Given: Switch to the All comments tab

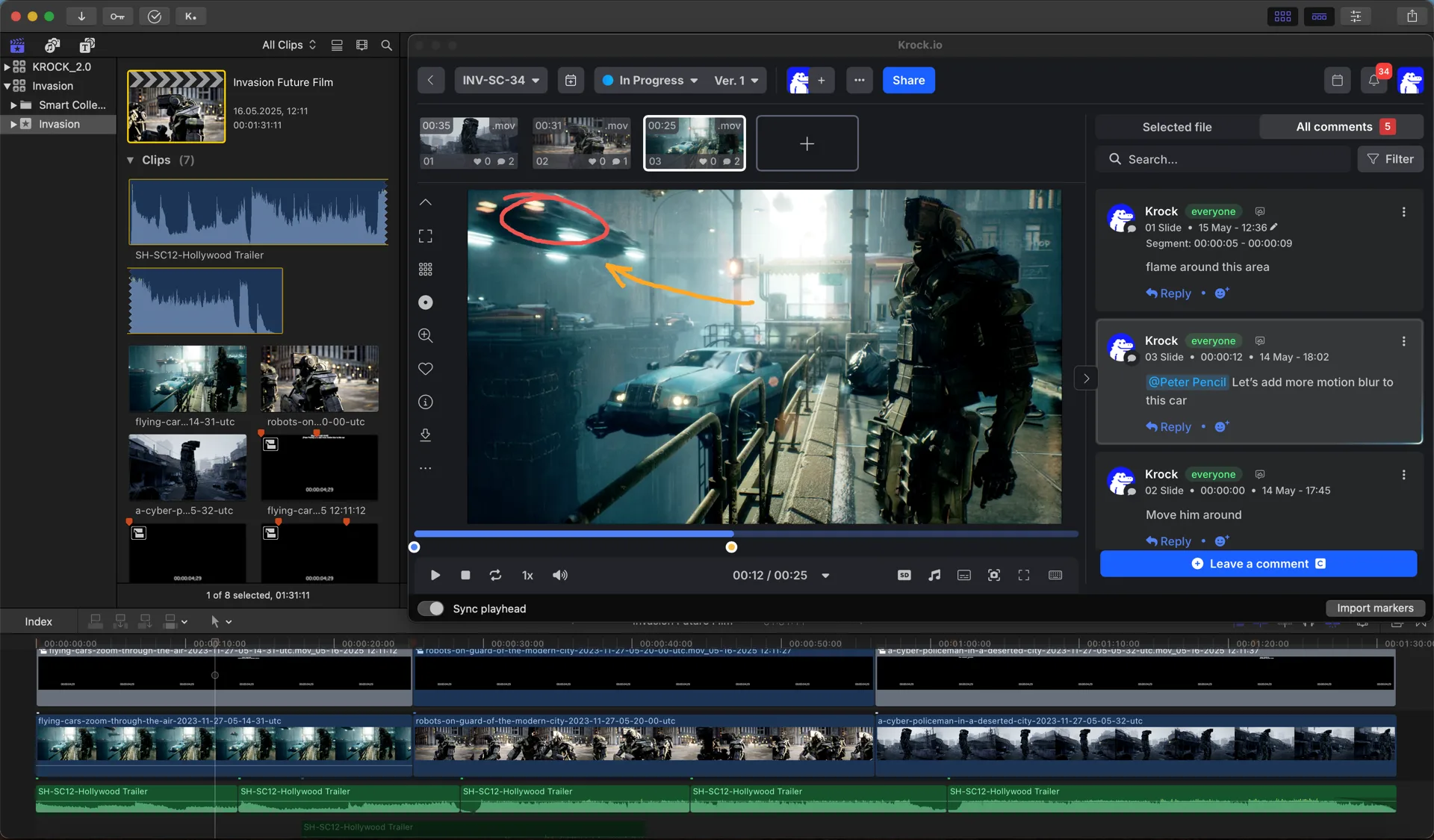Looking at the screenshot, I should click(x=1334, y=127).
